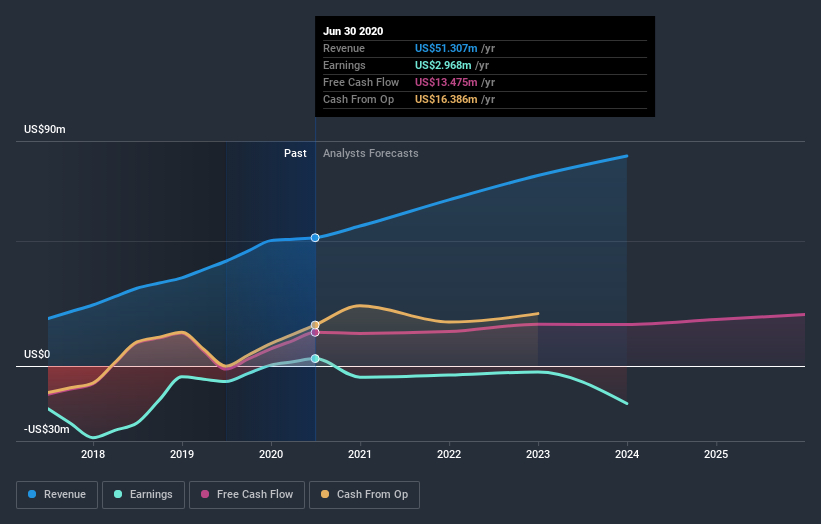Image resolution: width=821 pixels, height=524 pixels.
Task: Click the Past section label
Action: pos(295,153)
